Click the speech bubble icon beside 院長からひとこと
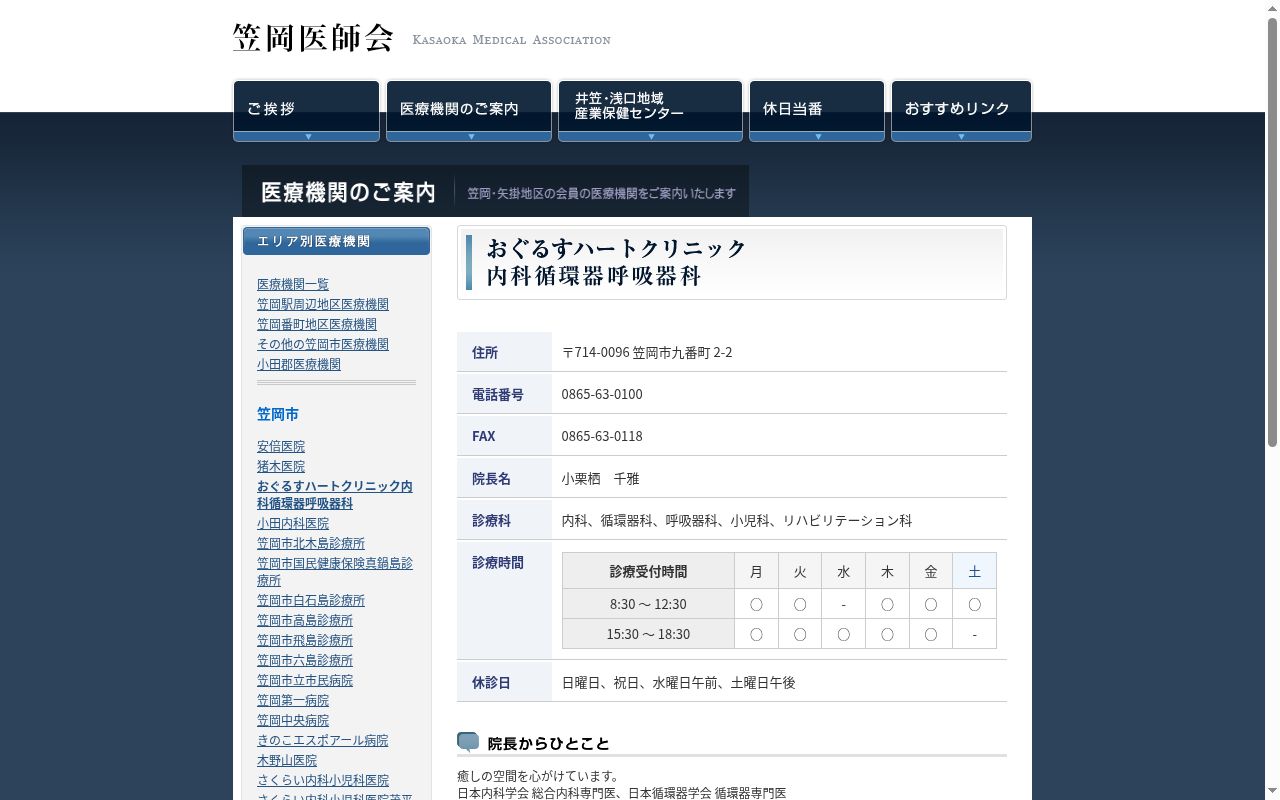This screenshot has height=800, width=1280. click(x=468, y=742)
